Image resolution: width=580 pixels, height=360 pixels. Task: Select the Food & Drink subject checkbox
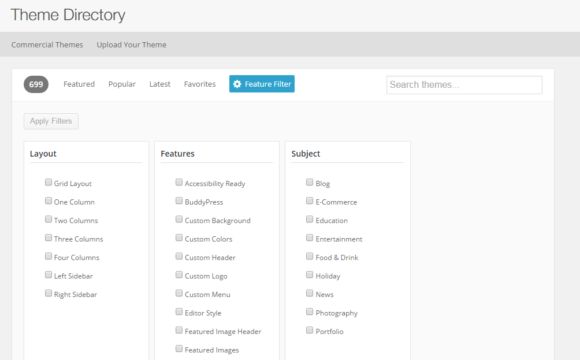click(310, 256)
